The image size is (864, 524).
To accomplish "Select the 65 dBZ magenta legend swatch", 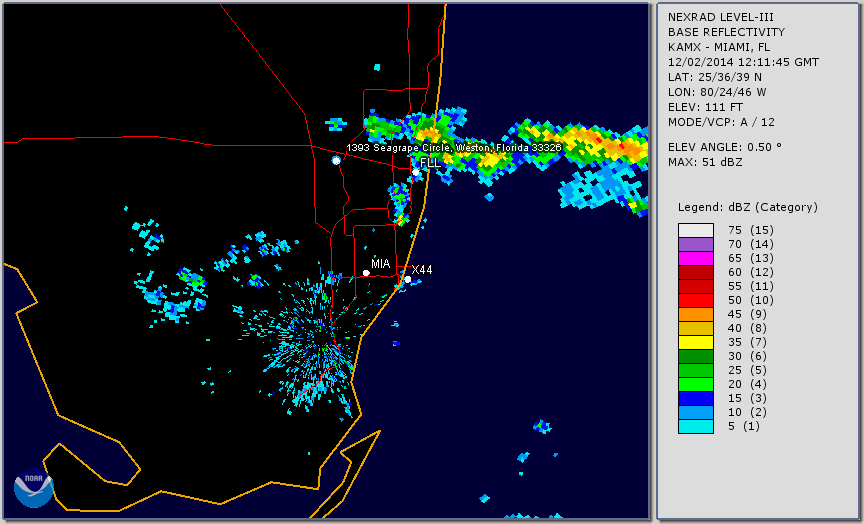I will click(696, 258).
